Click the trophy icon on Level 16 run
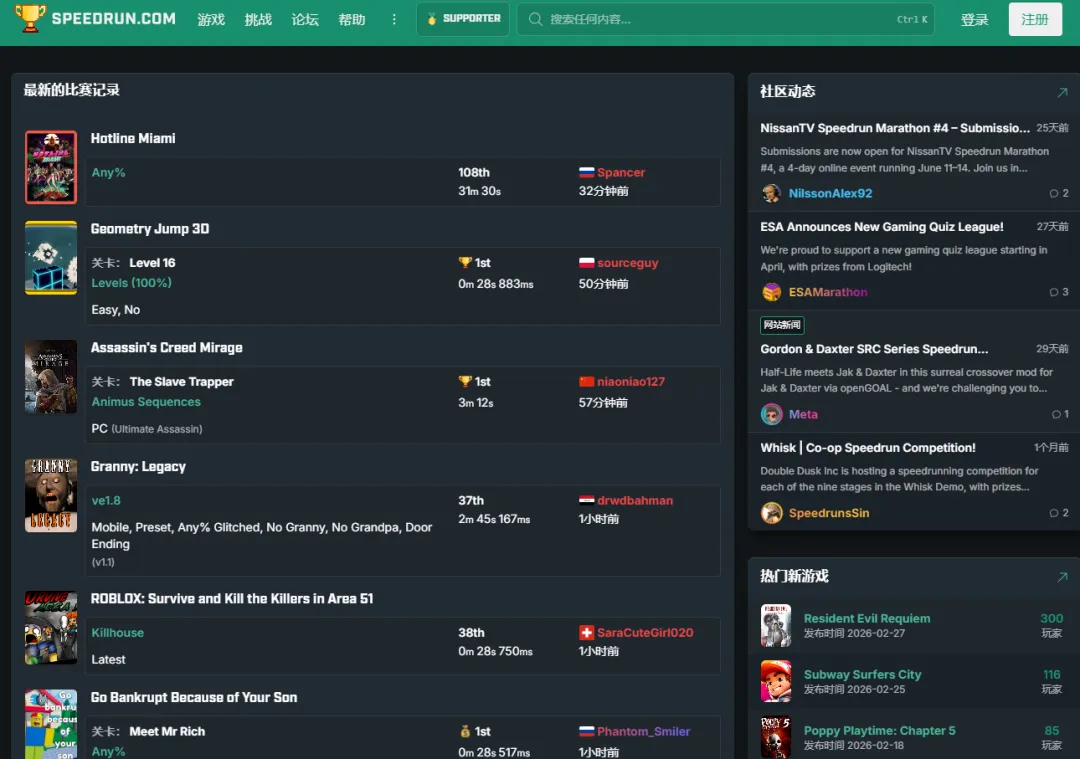This screenshot has height=759, width=1080. (x=465, y=262)
